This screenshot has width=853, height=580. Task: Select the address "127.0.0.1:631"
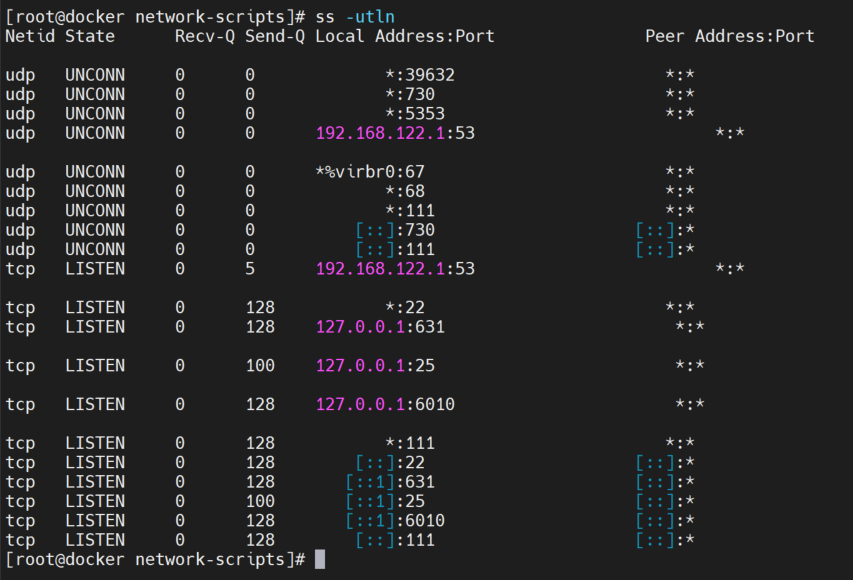click(x=380, y=327)
